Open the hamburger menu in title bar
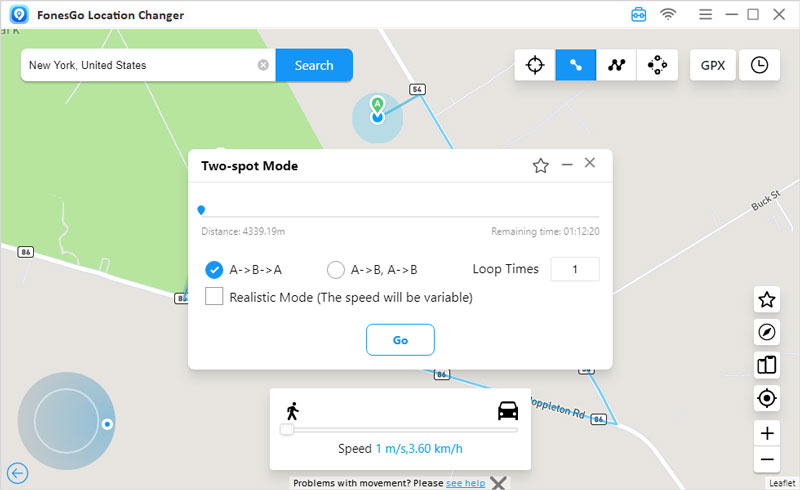This screenshot has width=800, height=490. [705, 15]
